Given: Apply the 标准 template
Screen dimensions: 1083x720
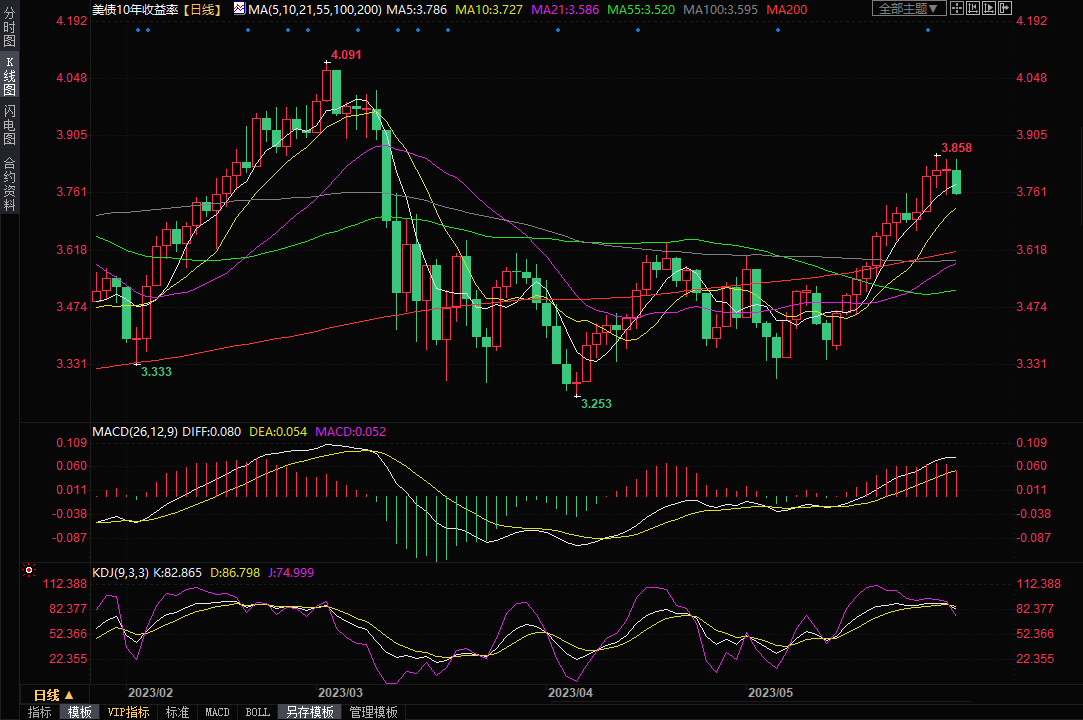Looking at the screenshot, I should click(x=177, y=712).
